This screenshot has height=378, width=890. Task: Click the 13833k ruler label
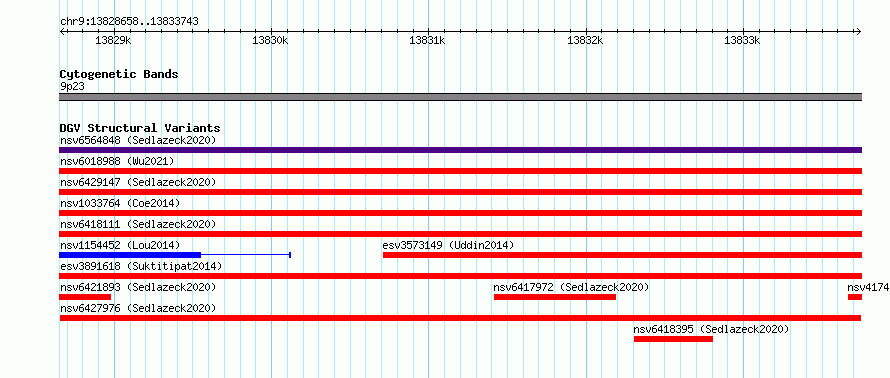click(x=742, y=40)
